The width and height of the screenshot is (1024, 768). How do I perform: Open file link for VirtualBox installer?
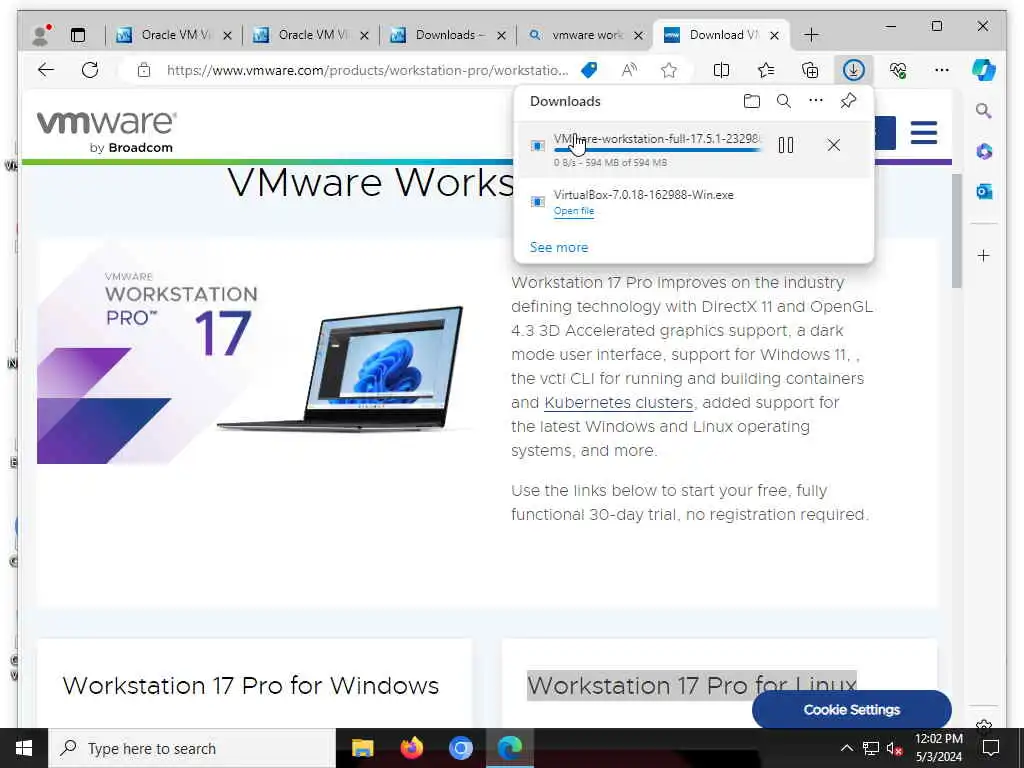[573, 211]
